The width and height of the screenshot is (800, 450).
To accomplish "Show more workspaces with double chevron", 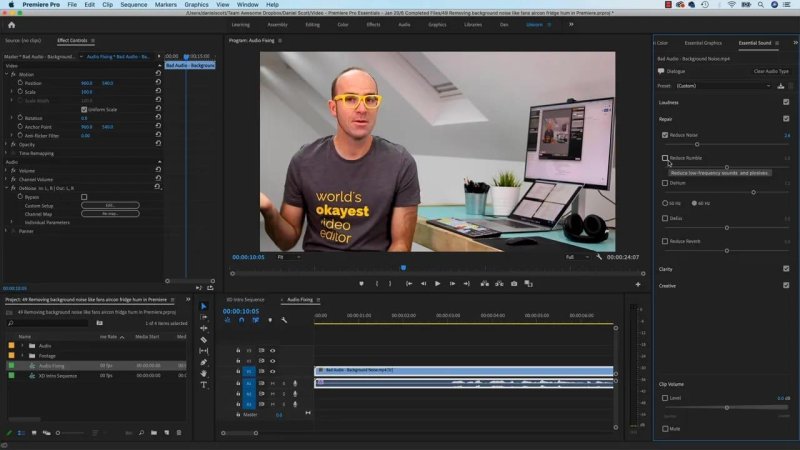I will [571, 24].
